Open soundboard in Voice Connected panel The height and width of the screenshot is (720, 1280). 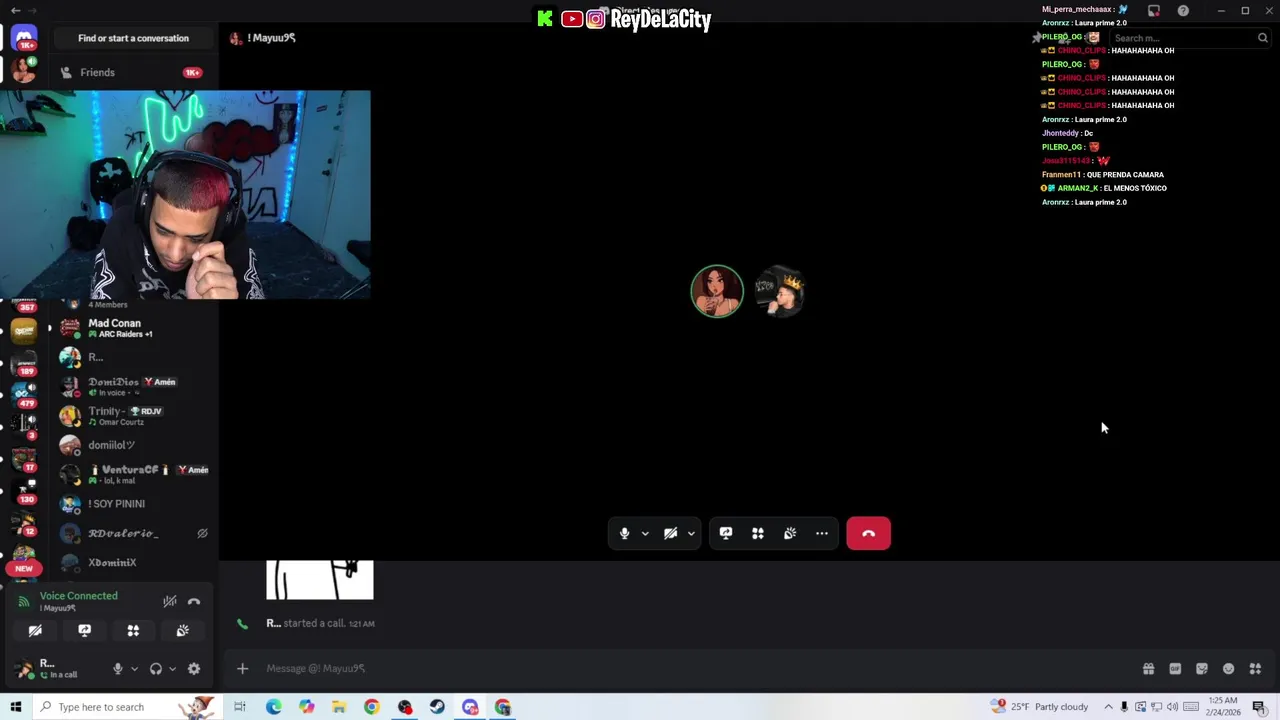(x=182, y=631)
